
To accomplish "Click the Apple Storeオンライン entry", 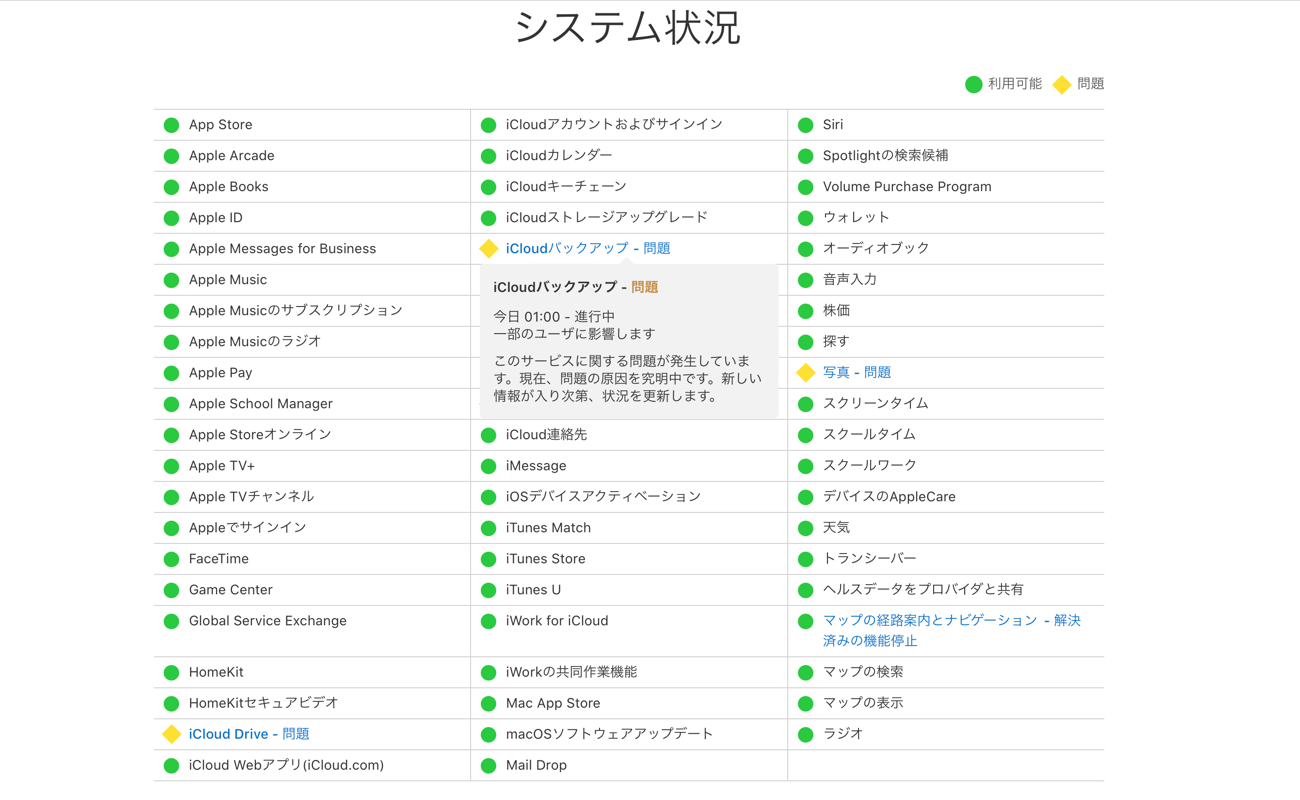I will point(260,435).
